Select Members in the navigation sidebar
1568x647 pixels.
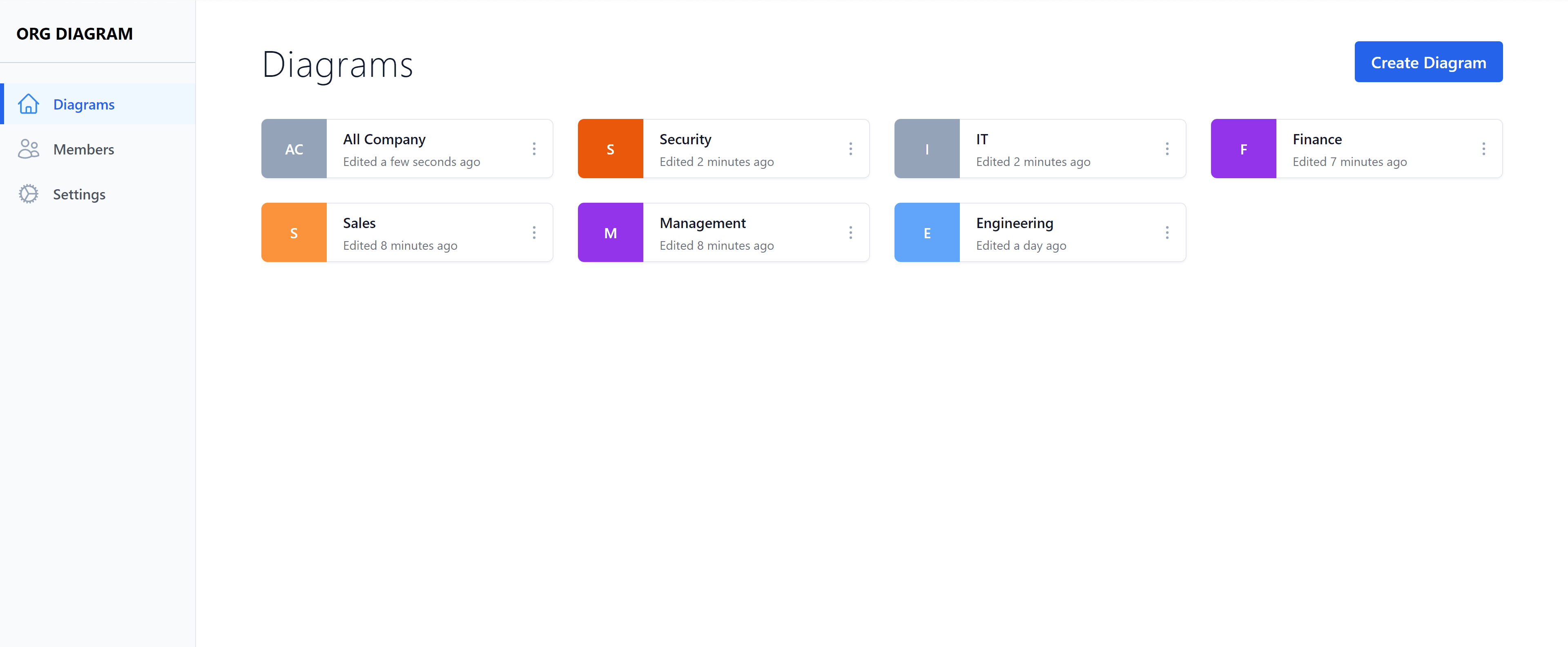pos(83,149)
